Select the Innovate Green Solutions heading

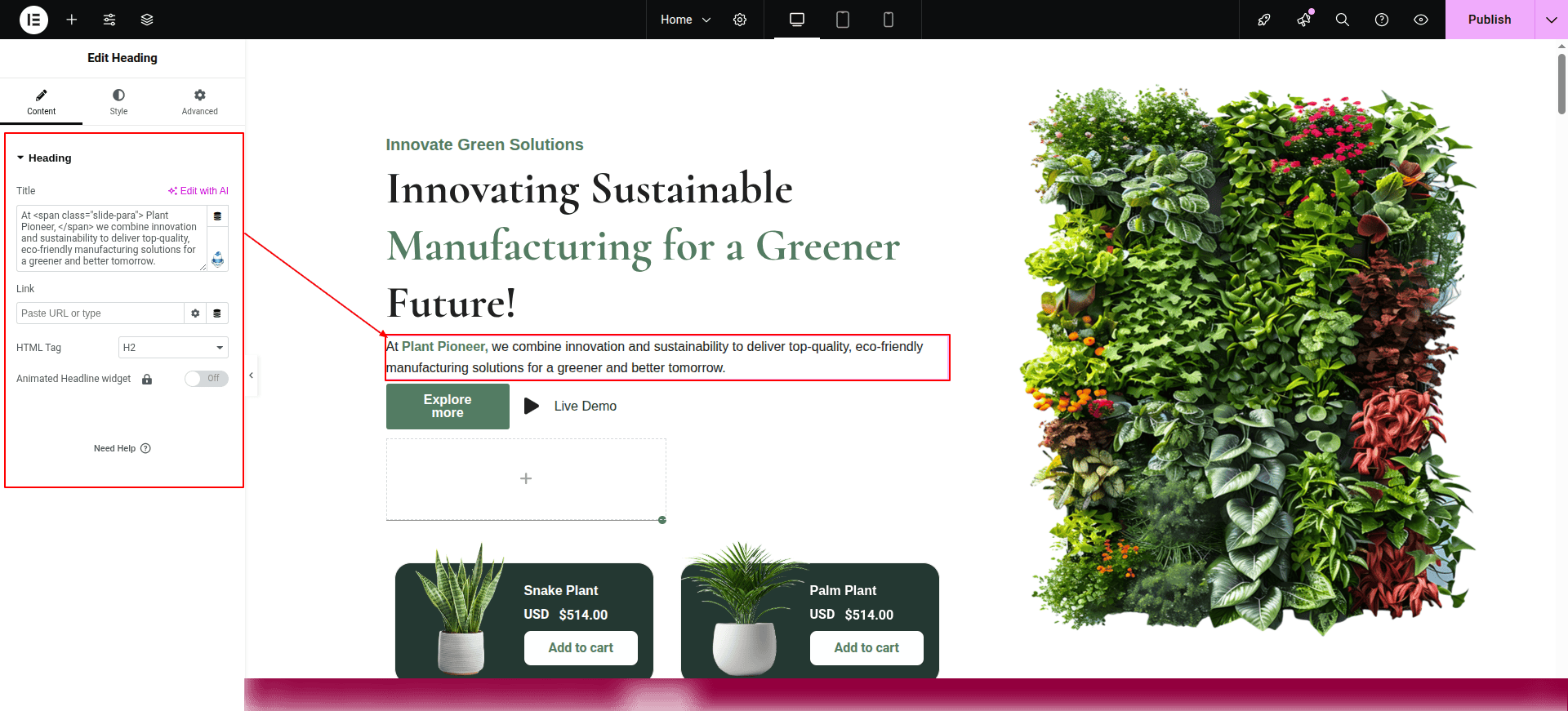pos(484,144)
